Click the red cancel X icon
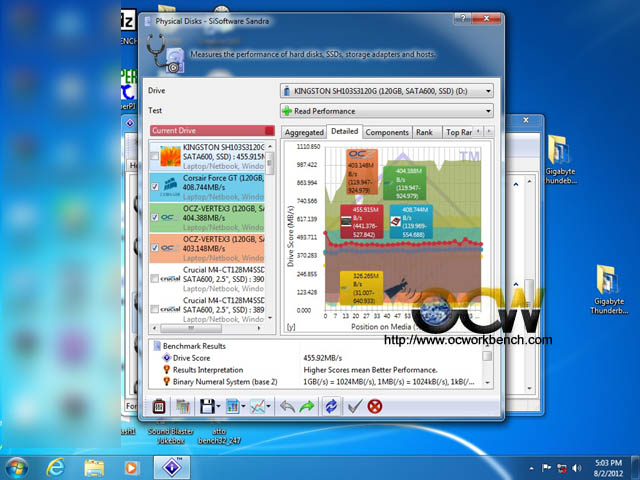The image size is (640, 480). [375, 406]
